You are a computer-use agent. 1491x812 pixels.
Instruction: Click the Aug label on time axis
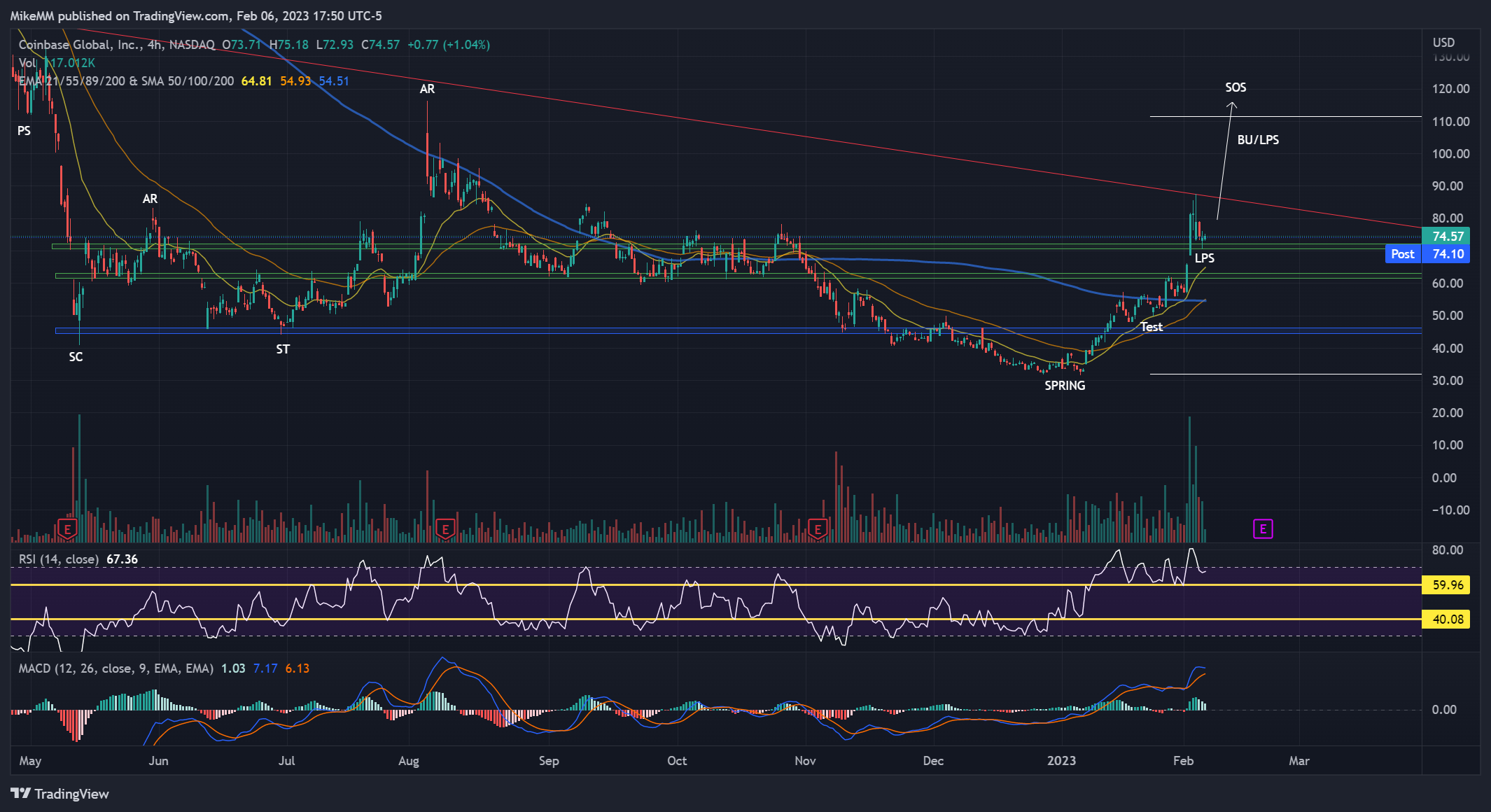point(408,761)
